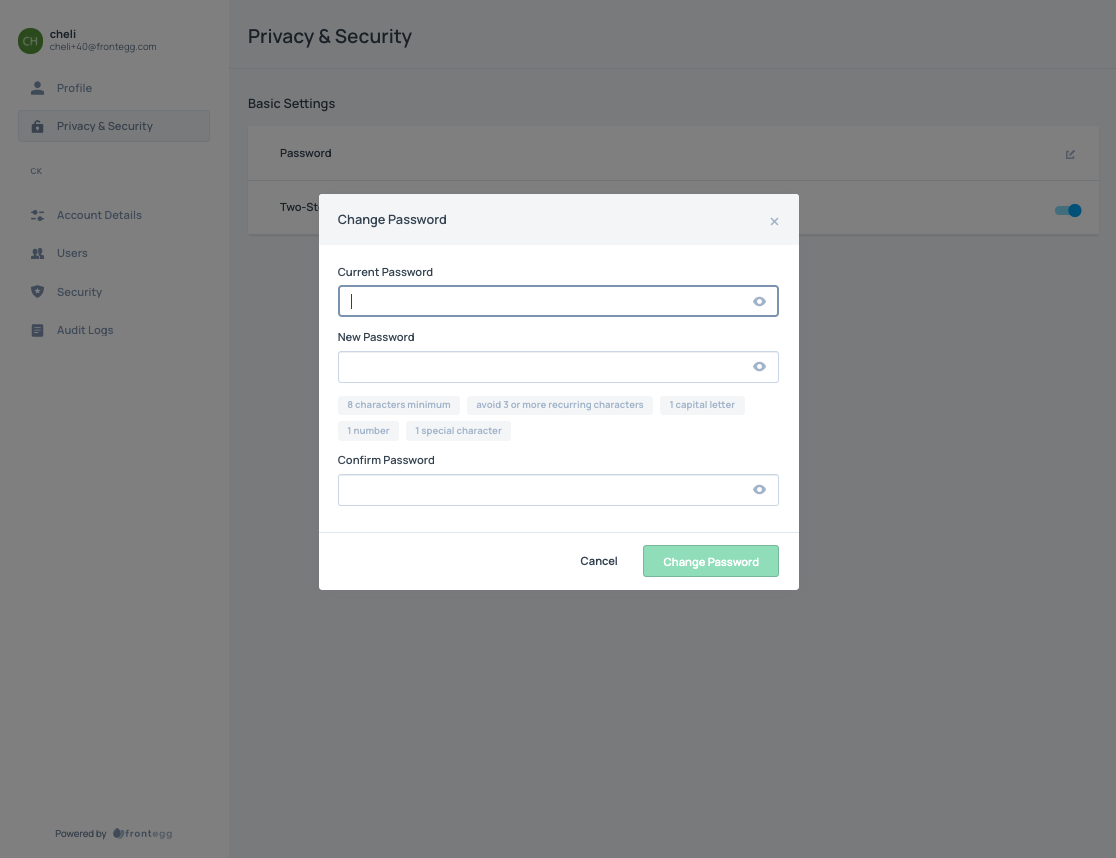Click the Audit Logs document icon
Screen dimensions: 1116x858
pyautogui.click(x=38, y=330)
